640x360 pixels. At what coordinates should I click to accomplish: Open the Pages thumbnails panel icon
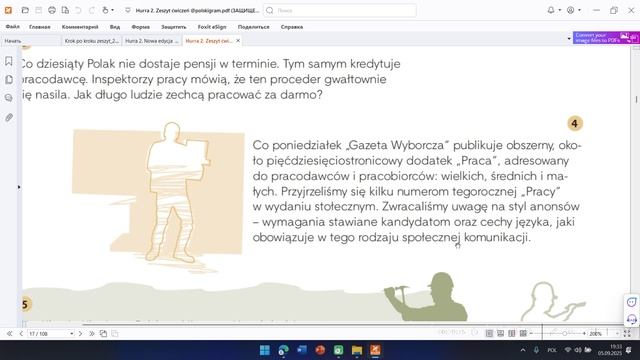(x=9, y=80)
